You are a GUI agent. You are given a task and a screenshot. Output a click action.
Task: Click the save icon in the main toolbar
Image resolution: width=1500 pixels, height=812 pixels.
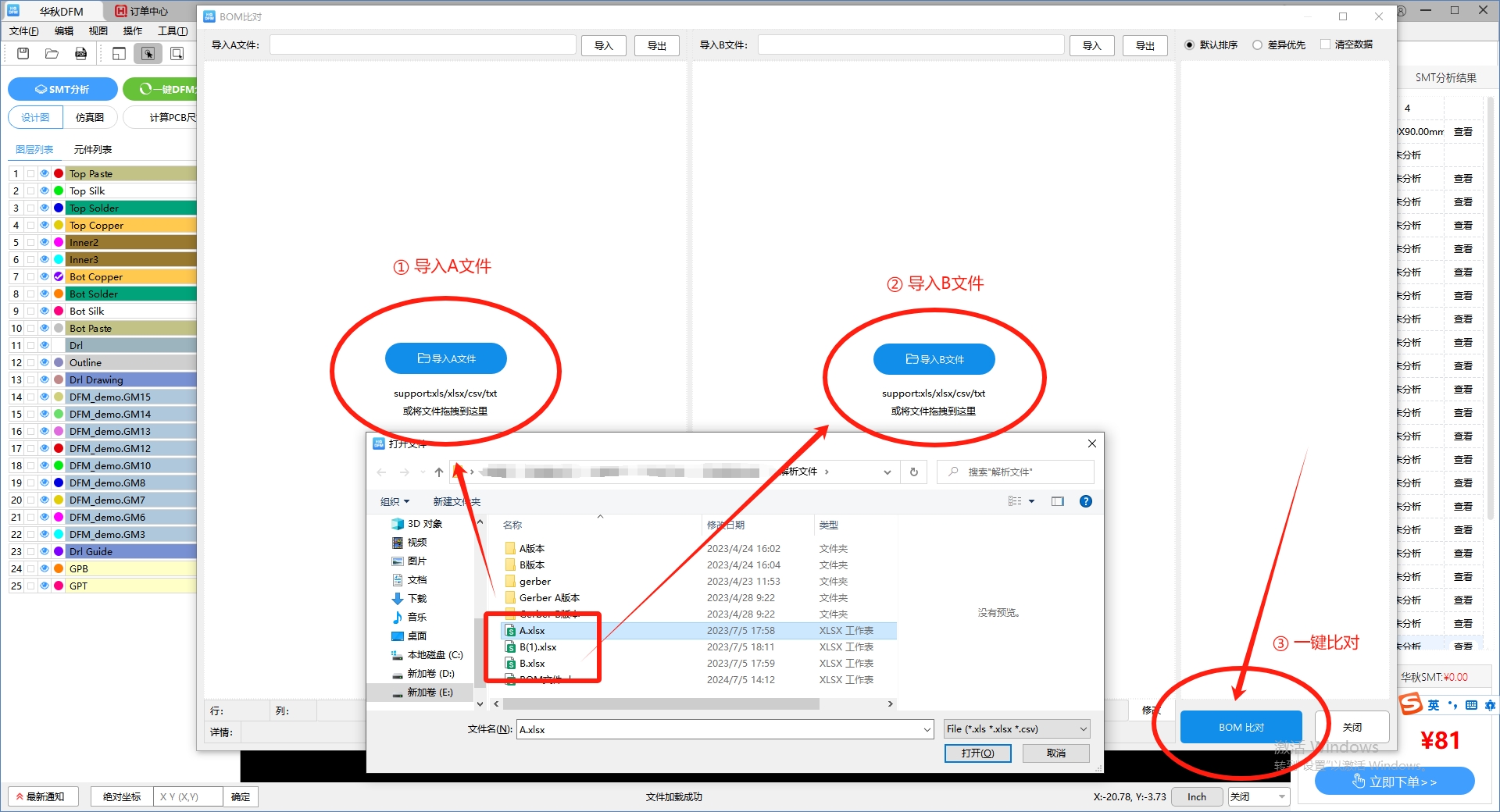tap(23, 53)
